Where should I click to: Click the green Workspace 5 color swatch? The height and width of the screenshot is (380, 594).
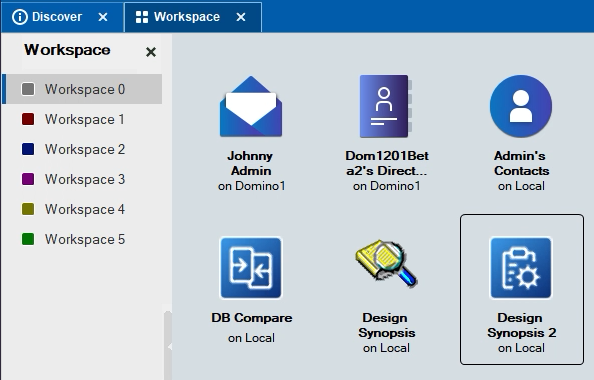point(28,239)
